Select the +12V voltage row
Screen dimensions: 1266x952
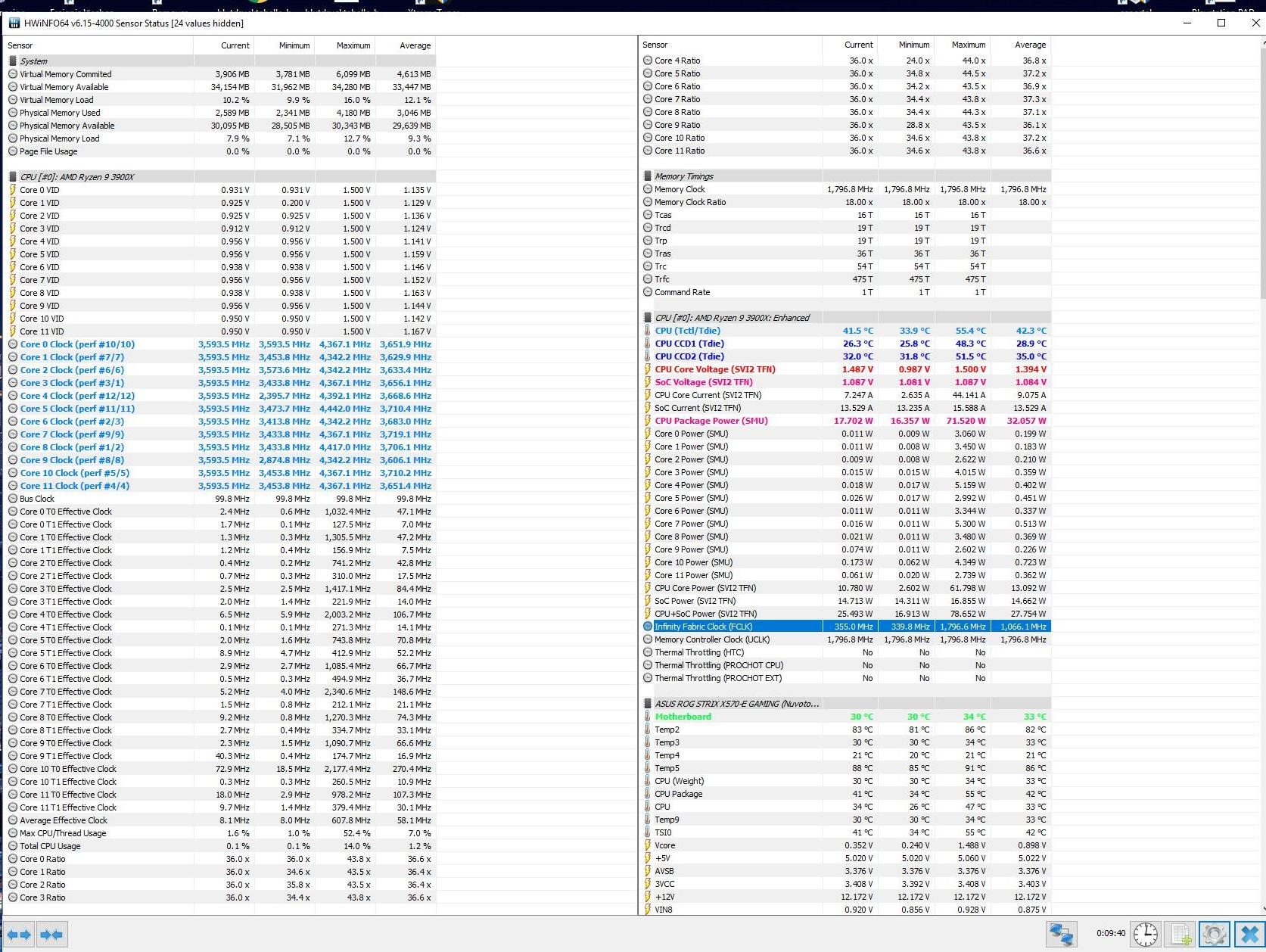[x=845, y=897]
